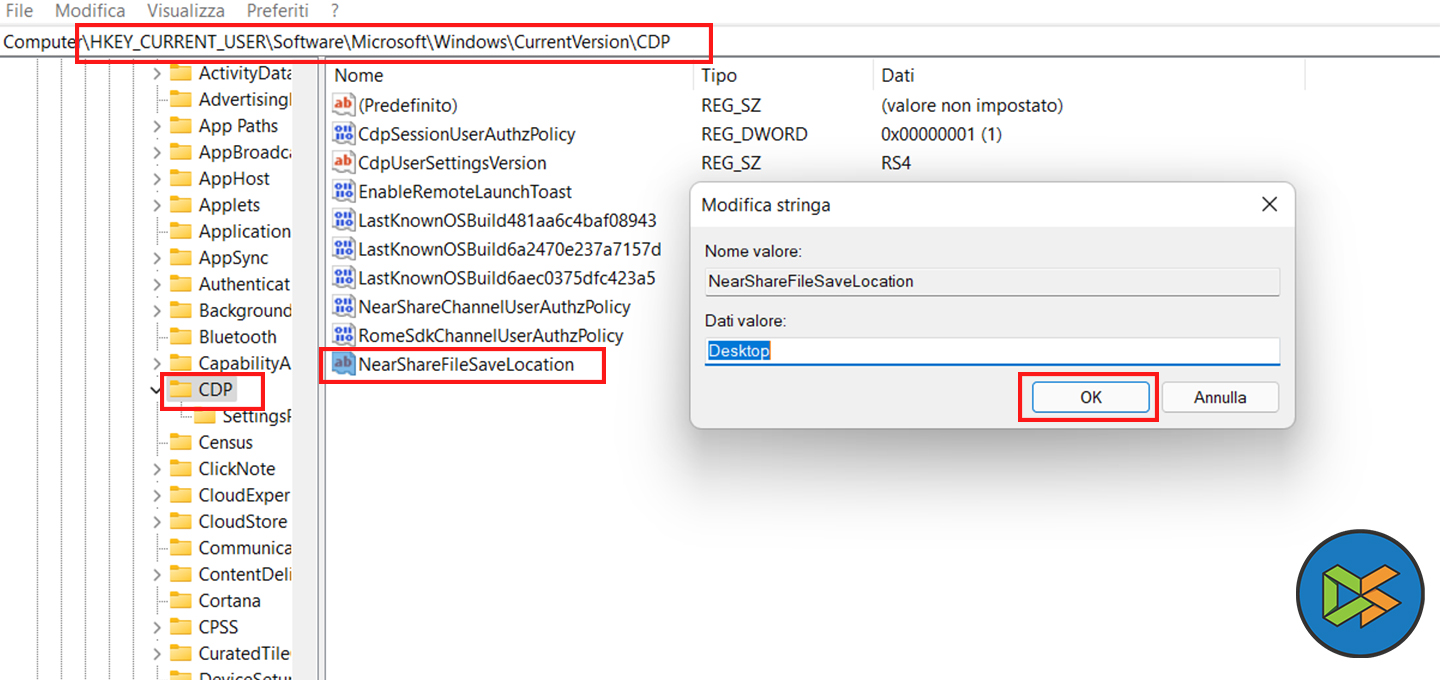Click the LastKnownOSBuild6a2470e237a7157d value icon
This screenshot has width=1440, height=680.
[x=343, y=249]
